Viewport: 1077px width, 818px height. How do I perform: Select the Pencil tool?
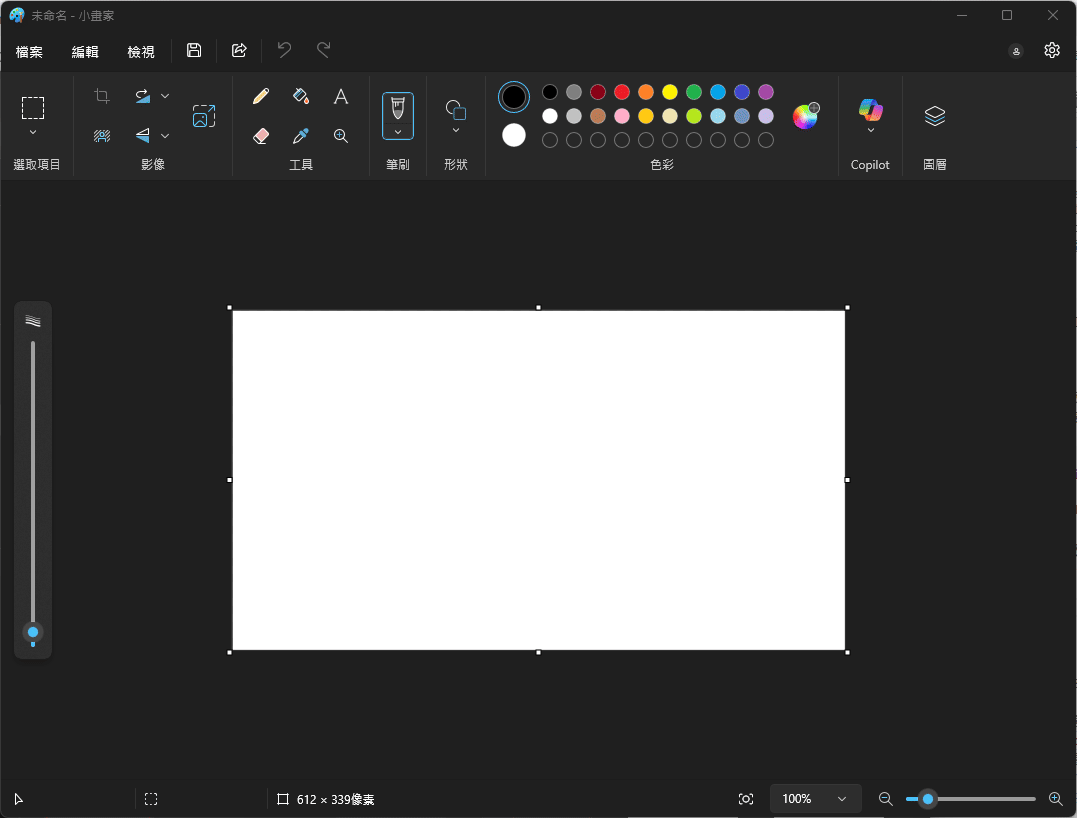coord(261,96)
